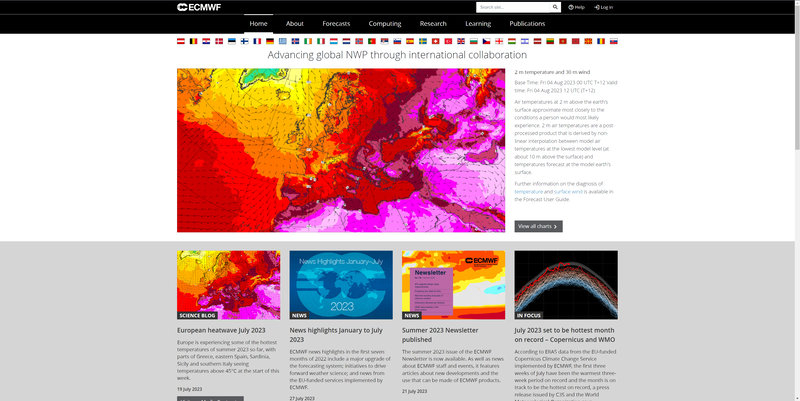Click the Log in icon link
The image size is (800, 401).
[x=604, y=7]
